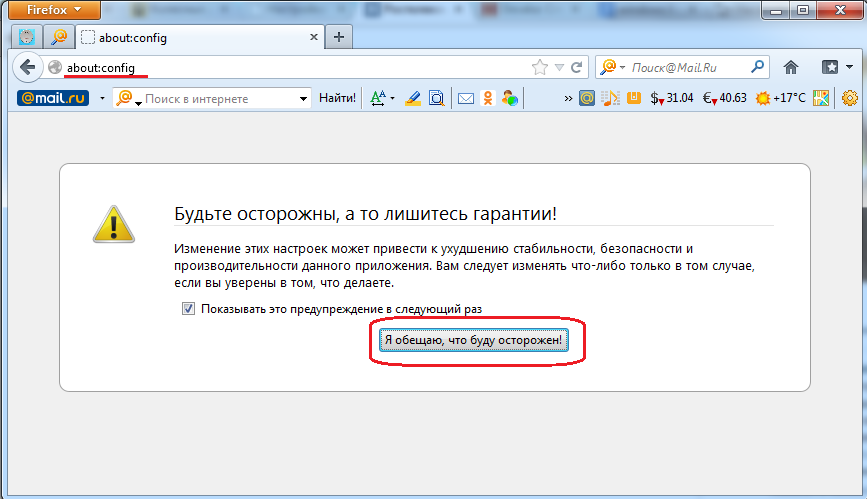Open the text size dropdown arrow
The width and height of the screenshot is (867, 499).
coord(392,98)
